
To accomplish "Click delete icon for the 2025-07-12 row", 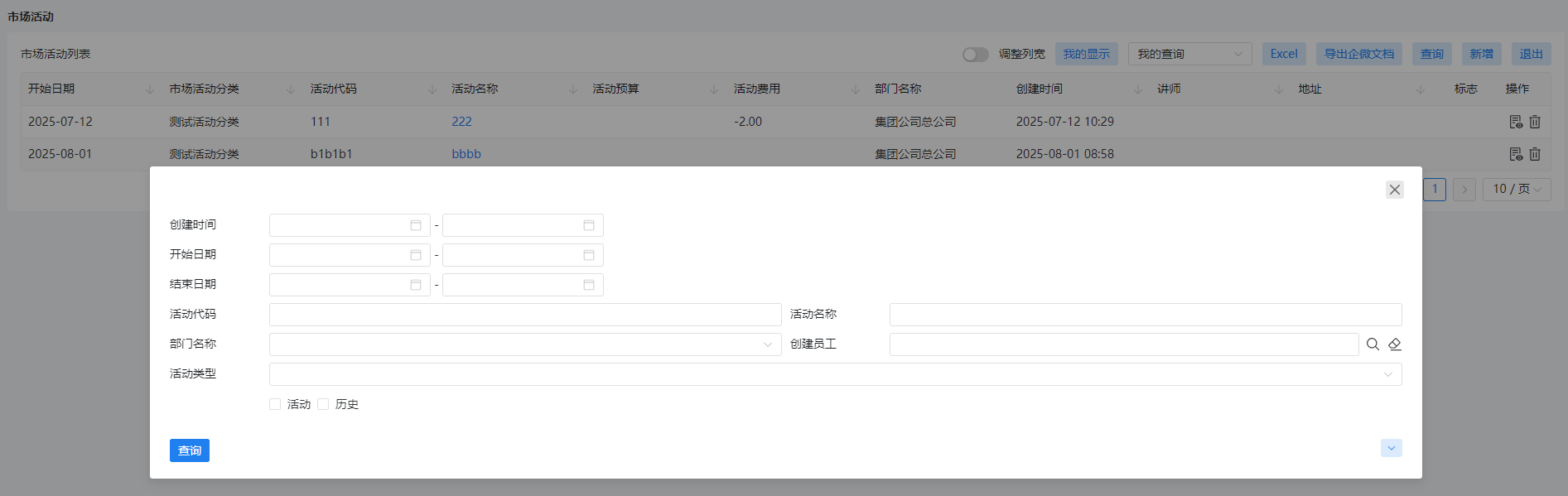I will pos(1535,122).
